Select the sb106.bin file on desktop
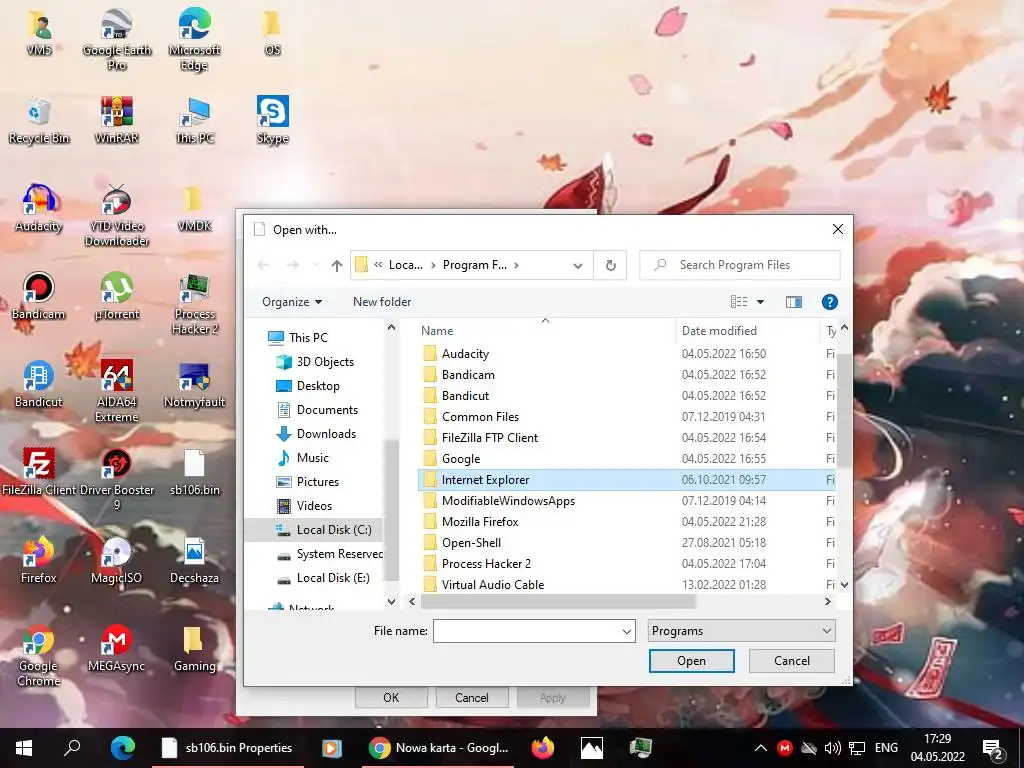 tap(195, 473)
